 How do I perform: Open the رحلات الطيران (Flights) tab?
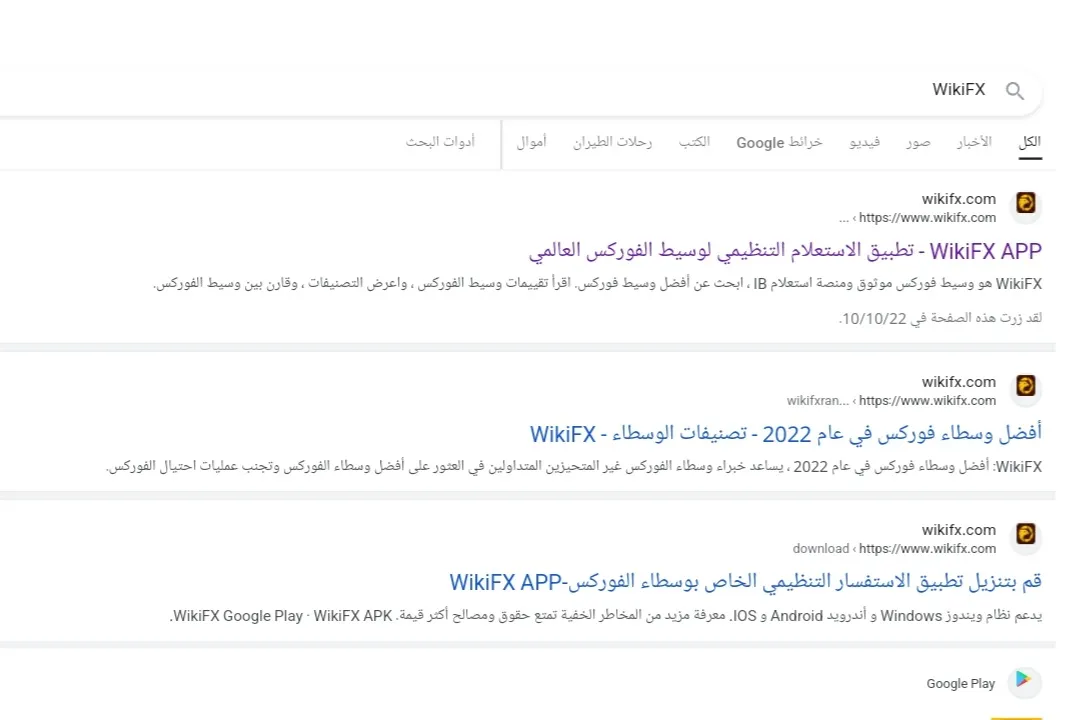612,142
